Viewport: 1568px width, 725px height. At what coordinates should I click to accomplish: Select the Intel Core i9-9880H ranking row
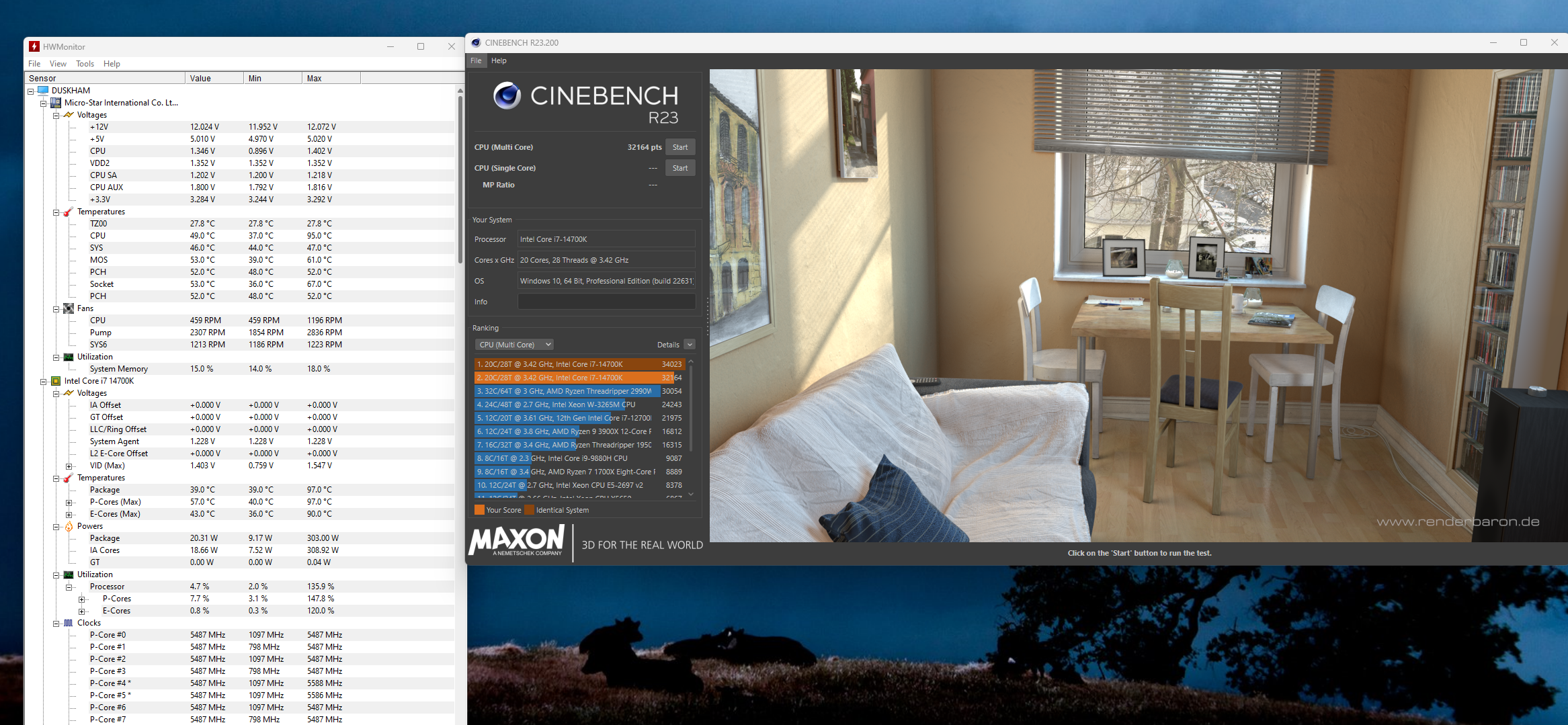(579, 458)
